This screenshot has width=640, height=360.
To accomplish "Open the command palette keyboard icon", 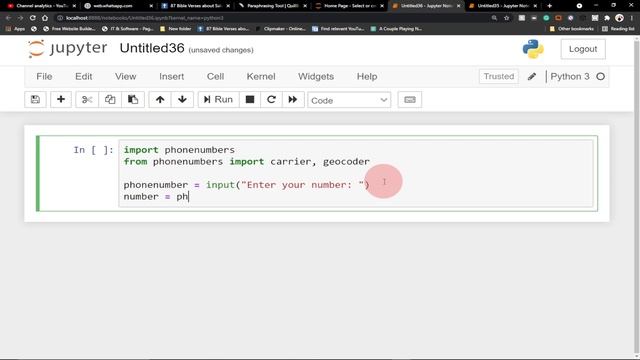I will [x=410, y=100].
